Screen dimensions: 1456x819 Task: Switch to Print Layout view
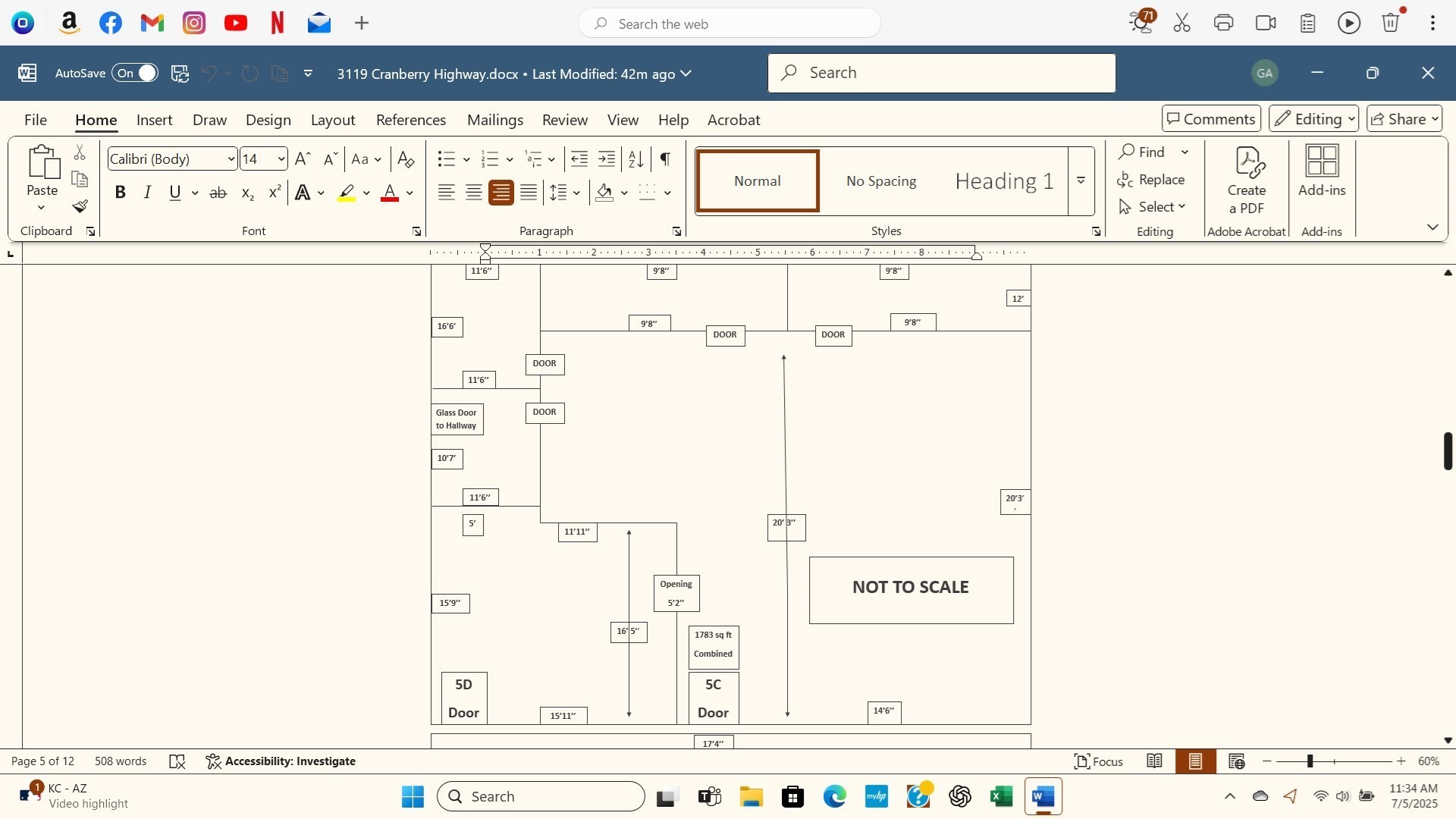coord(1195,761)
